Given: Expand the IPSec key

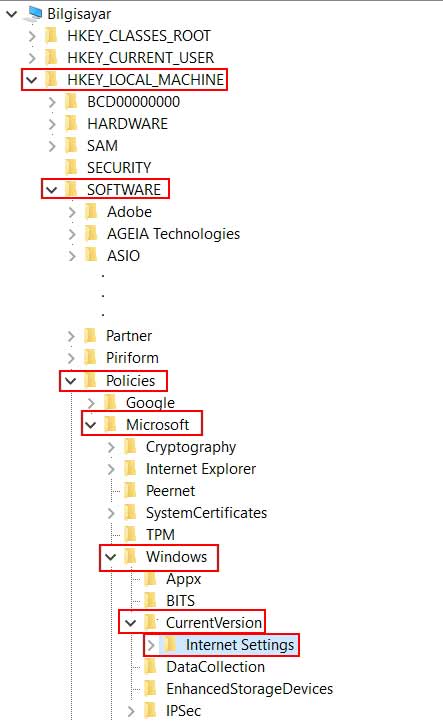Looking at the screenshot, I should [131, 711].
